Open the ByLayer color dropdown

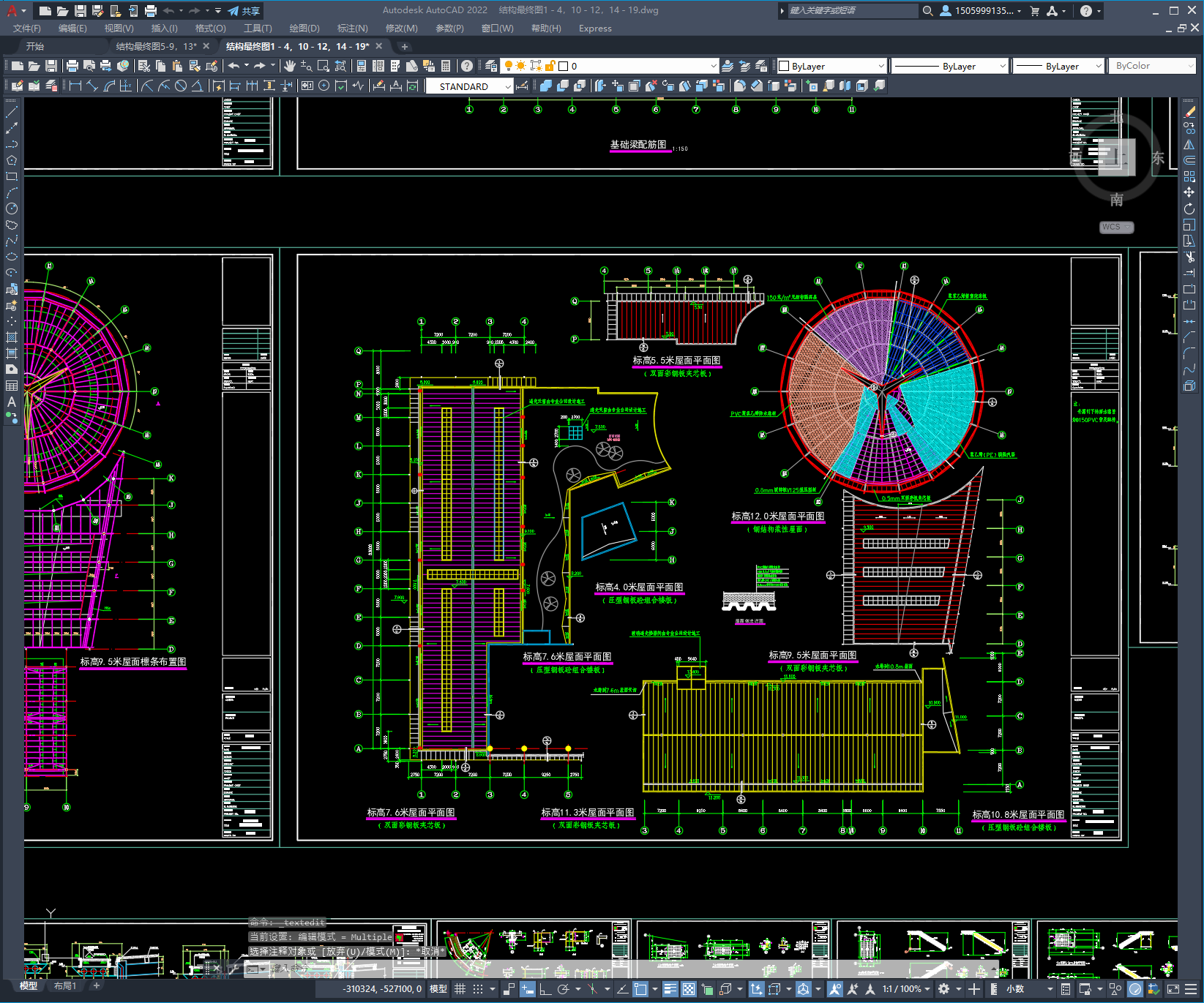[831, 66]
